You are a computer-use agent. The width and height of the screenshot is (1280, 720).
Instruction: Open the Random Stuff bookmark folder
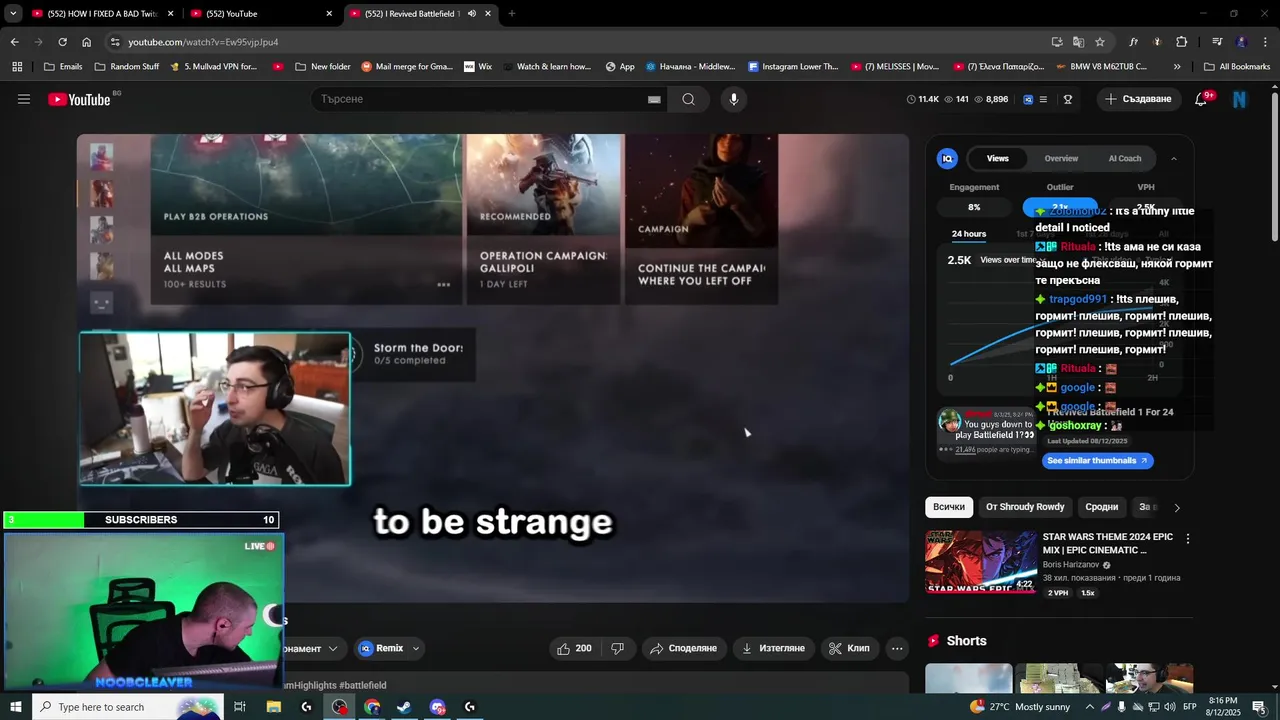(126, 67)
